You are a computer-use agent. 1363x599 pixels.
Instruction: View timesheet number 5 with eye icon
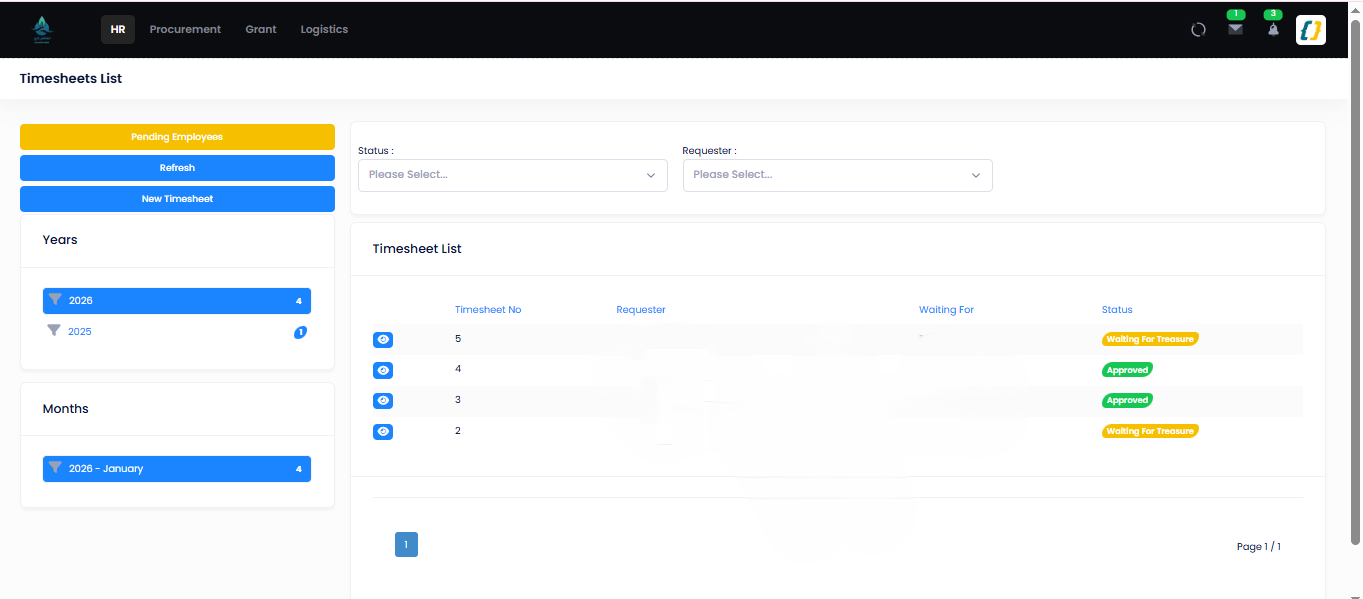[383, 340]
